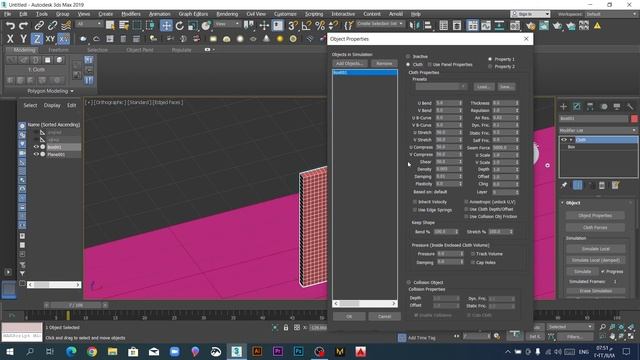The image size is (640, 360).
Task: Toggle the Percent Snap icon
Action: click(x=320, y=26)
